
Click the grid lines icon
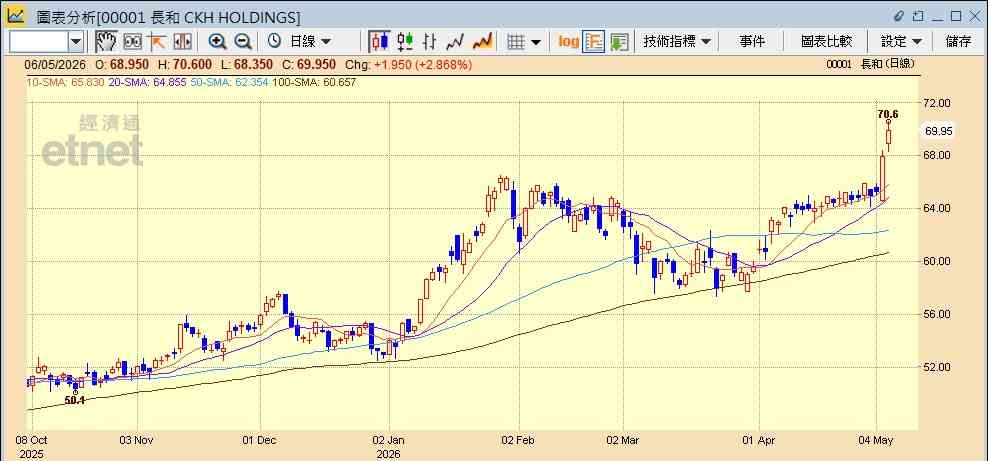tap(516, 42)
